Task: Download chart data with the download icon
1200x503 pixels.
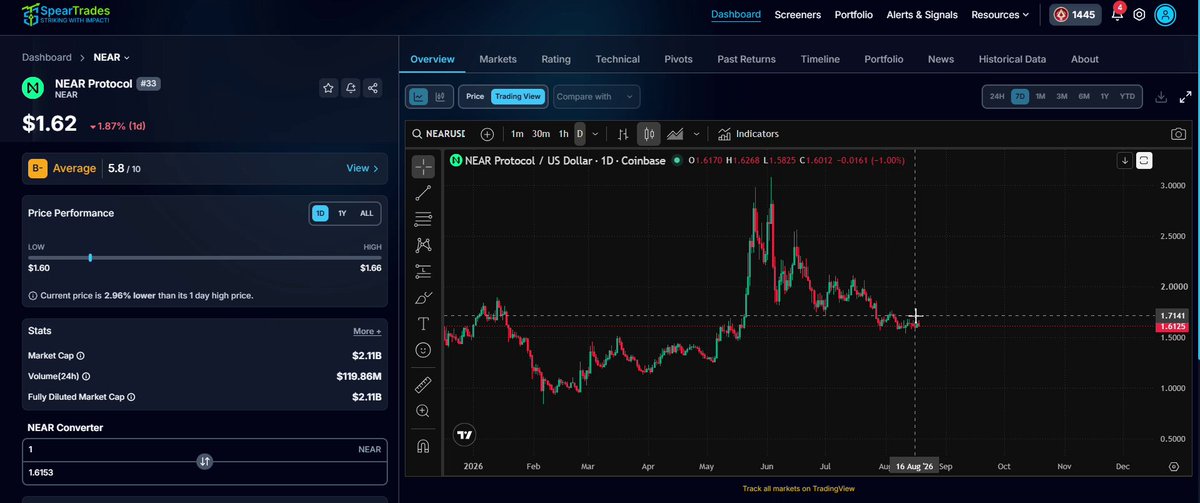Action: click(x=1161, y=97)
